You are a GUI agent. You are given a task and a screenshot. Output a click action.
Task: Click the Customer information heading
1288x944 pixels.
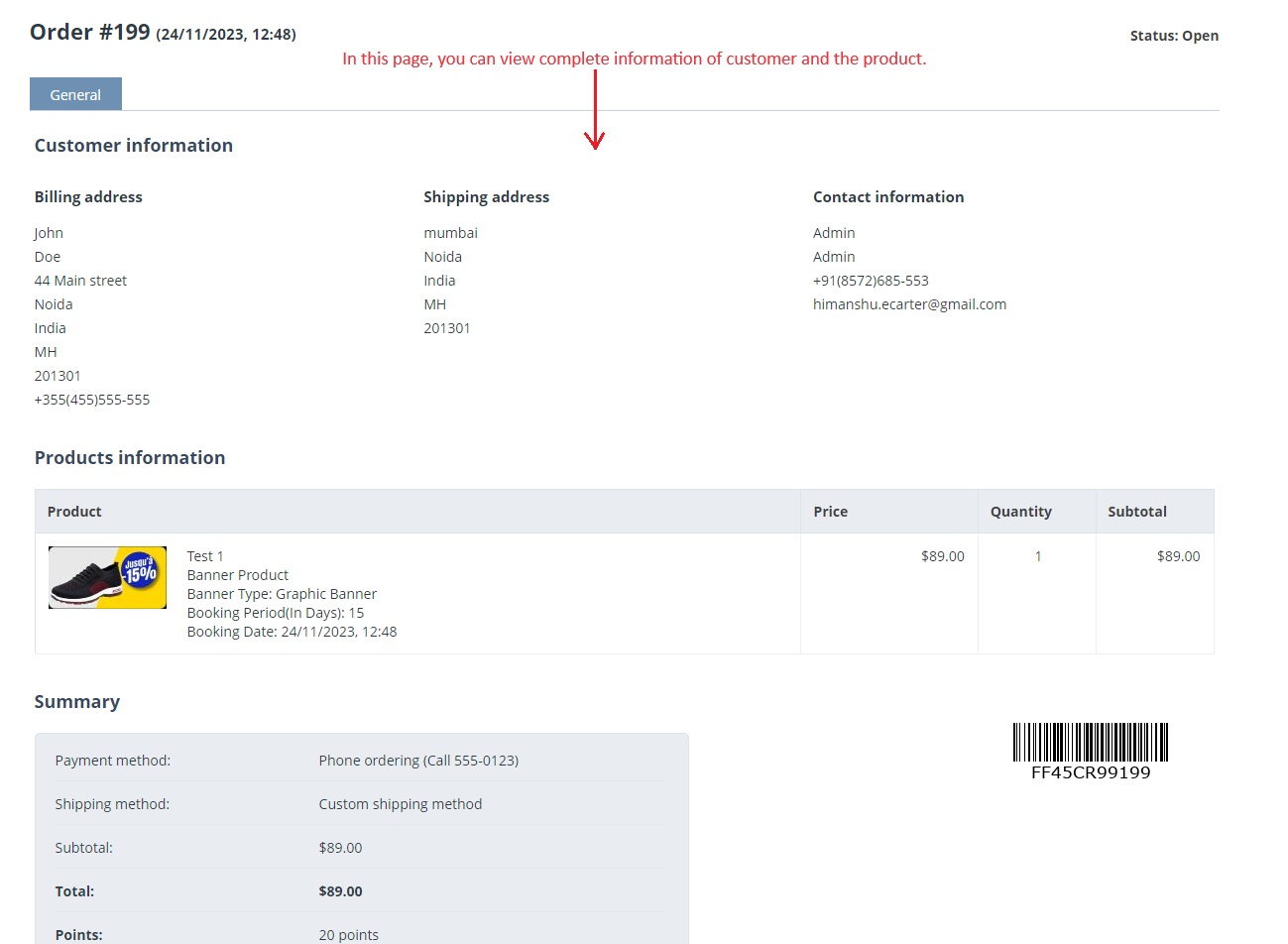(134, 146)
